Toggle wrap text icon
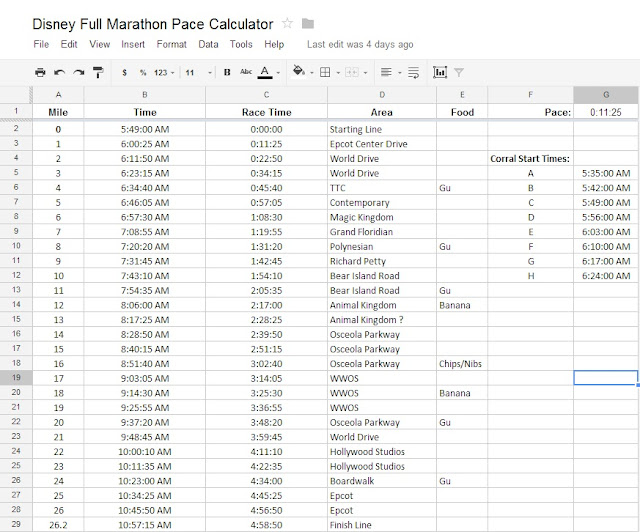This screenshot has width=640, height=532. pyautogui.click(x=413, y=72)
